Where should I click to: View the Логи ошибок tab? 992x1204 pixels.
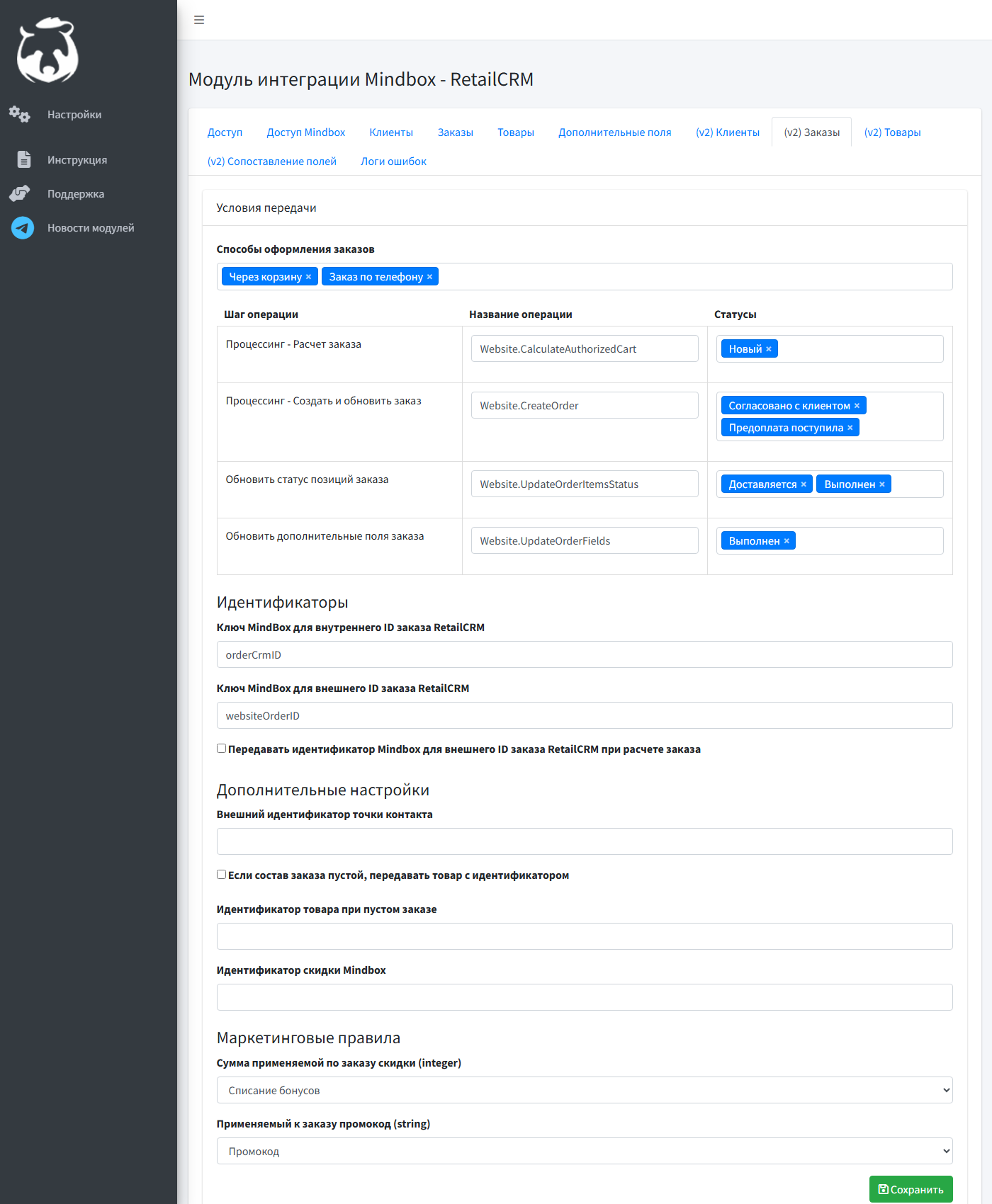click(x=394, y=161)
